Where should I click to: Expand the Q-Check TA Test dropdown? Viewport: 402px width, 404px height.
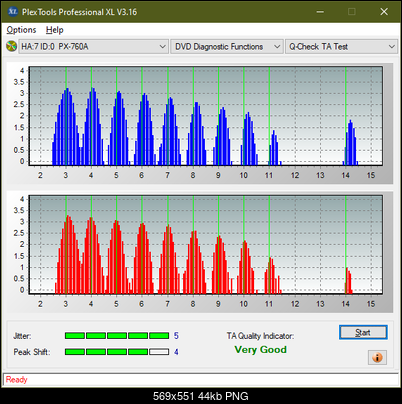pyautogui.click(x=341, y=46)
